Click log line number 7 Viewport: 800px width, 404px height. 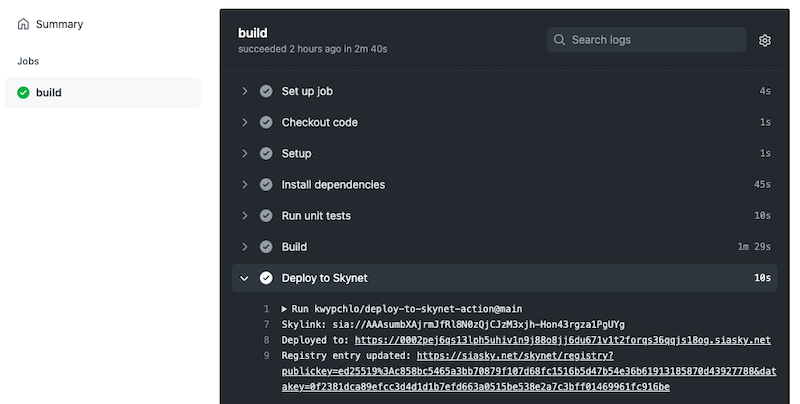tap(266, 324)
